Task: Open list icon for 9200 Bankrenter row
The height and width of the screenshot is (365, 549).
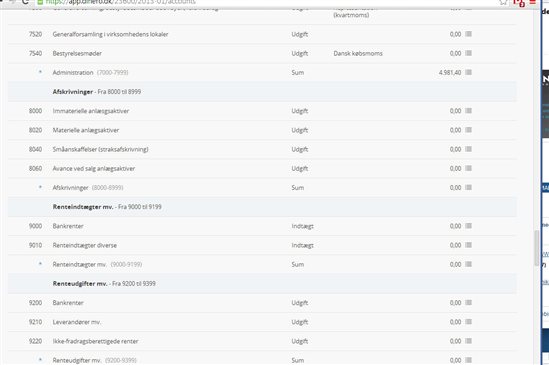Action: (468, 303)
